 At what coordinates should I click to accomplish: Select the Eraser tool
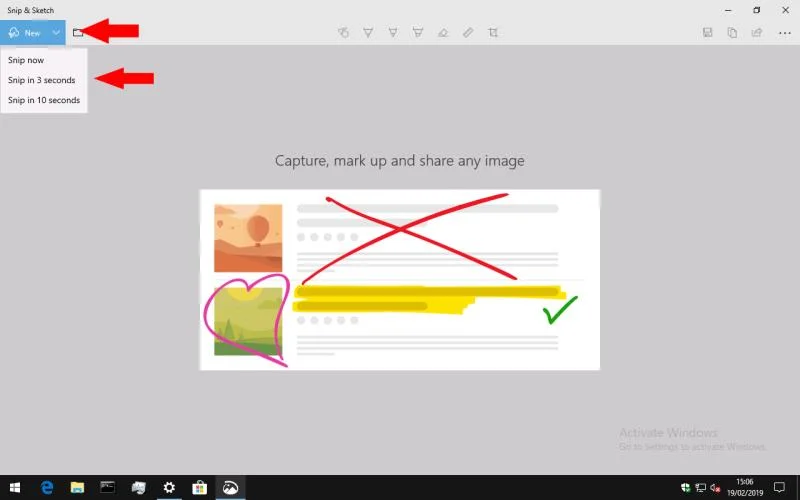tap(443, 33)
